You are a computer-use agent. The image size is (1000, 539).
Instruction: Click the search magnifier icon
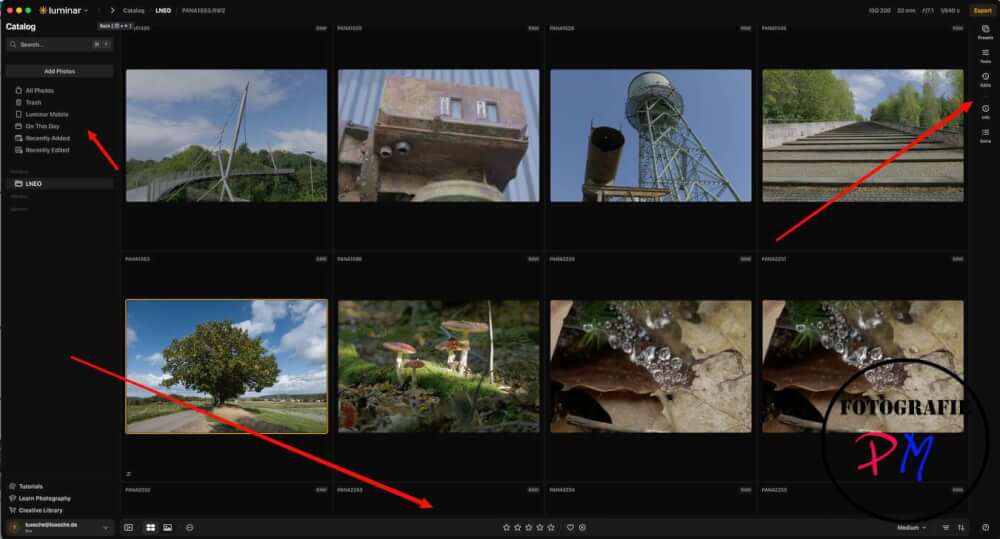[13, 45]
